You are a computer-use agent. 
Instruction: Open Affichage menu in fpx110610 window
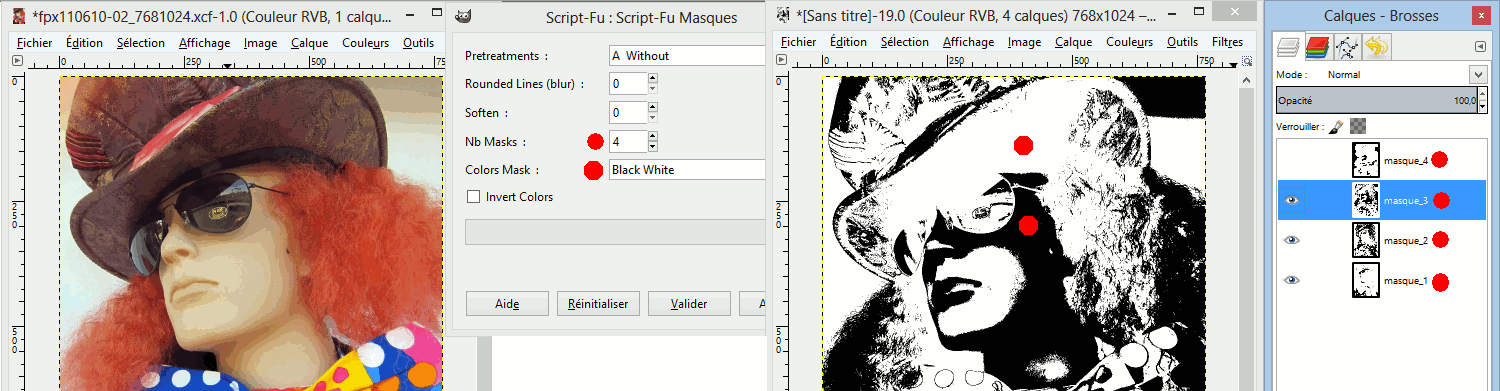tap(204, 43)
